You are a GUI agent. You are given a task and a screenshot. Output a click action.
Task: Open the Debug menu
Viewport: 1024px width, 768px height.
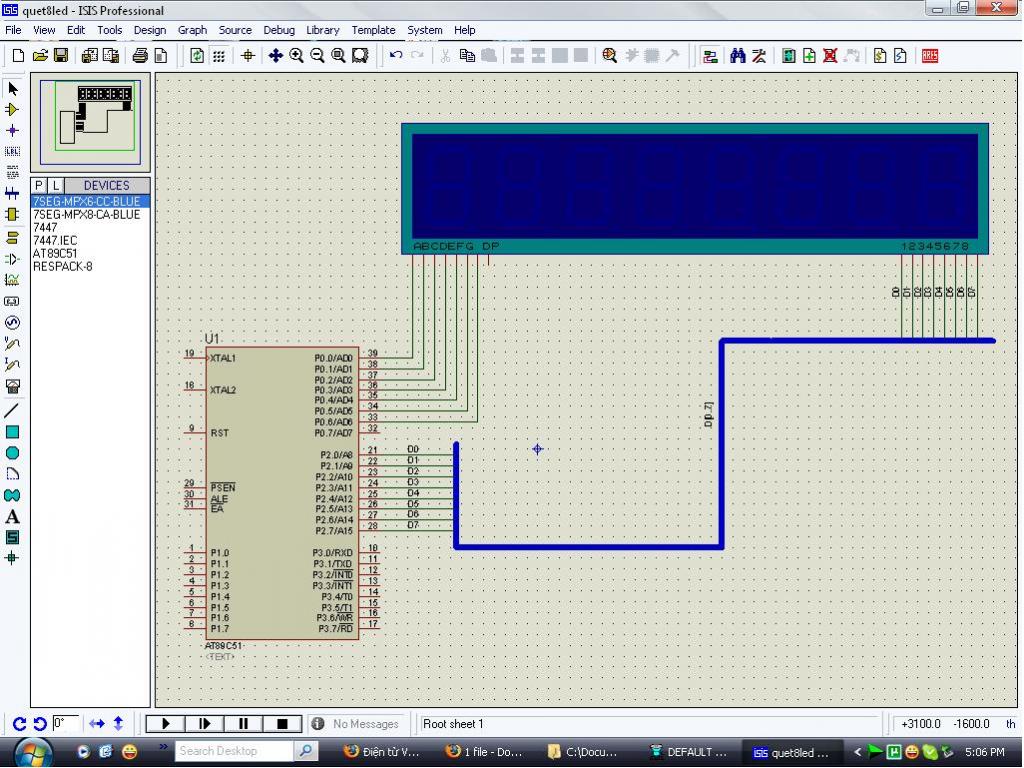click(x=279, y=30)
